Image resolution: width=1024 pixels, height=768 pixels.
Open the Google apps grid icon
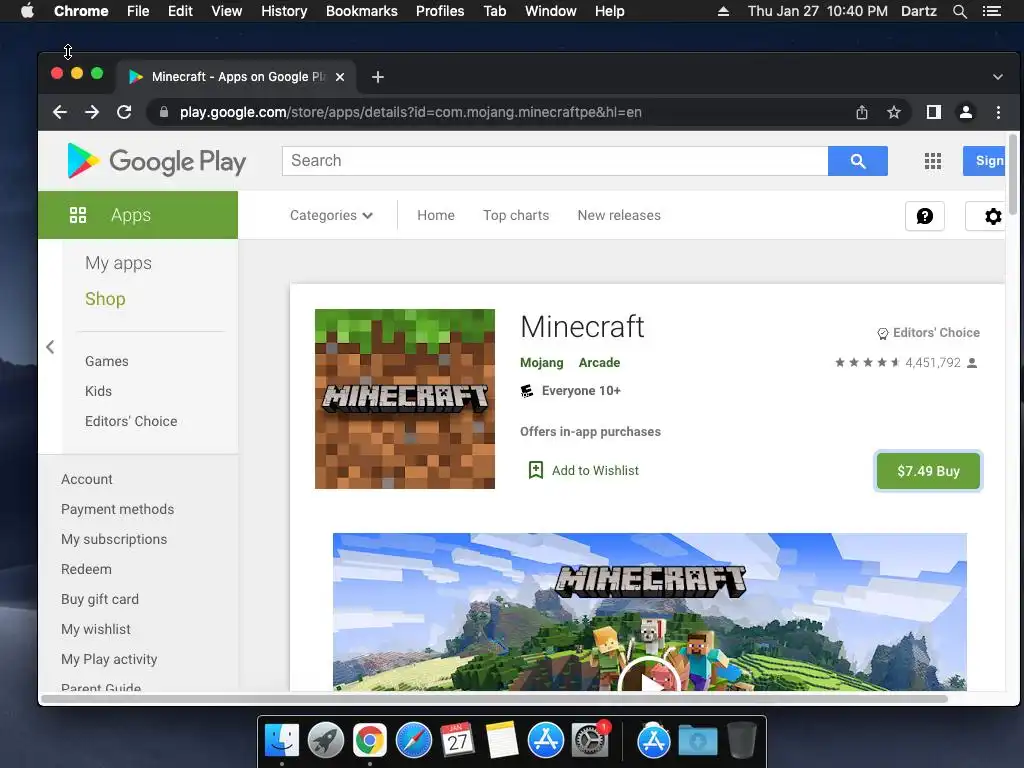coord(933,161)
